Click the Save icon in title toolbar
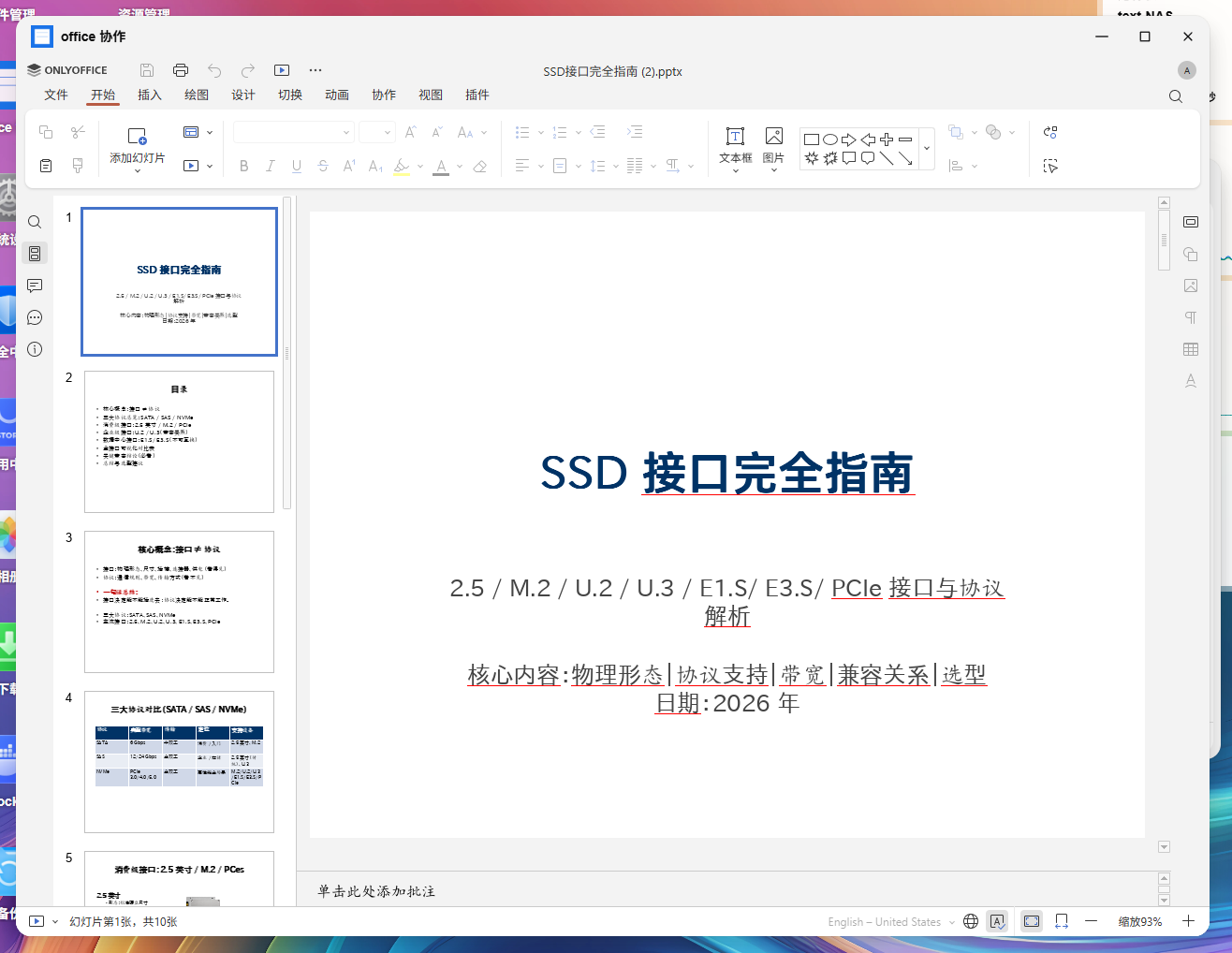This screenshot has width=1232, height=953. pyautogui.click(x=147, y=70)
